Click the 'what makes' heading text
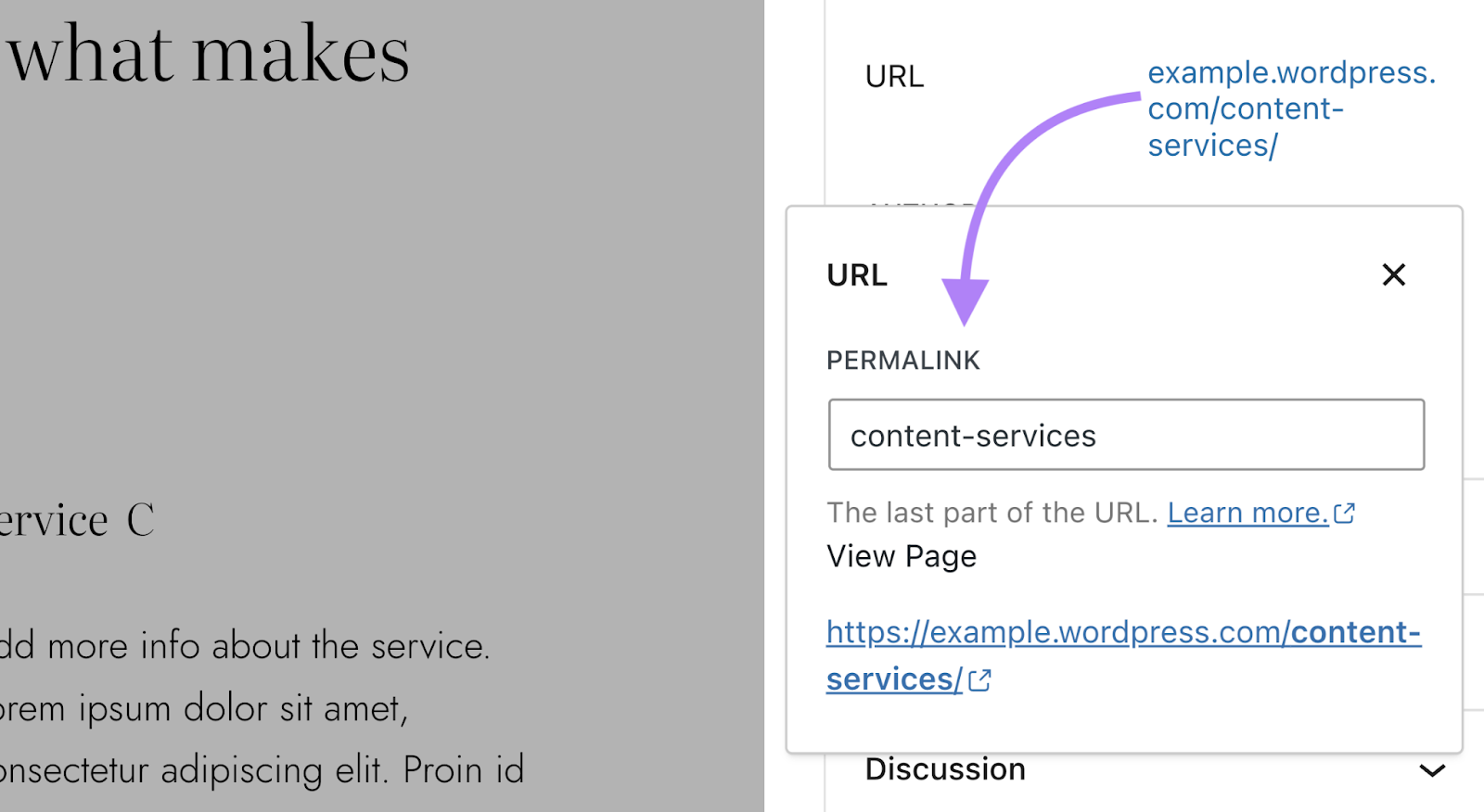This screenshot has height=812, width=1484. point(209,54)
